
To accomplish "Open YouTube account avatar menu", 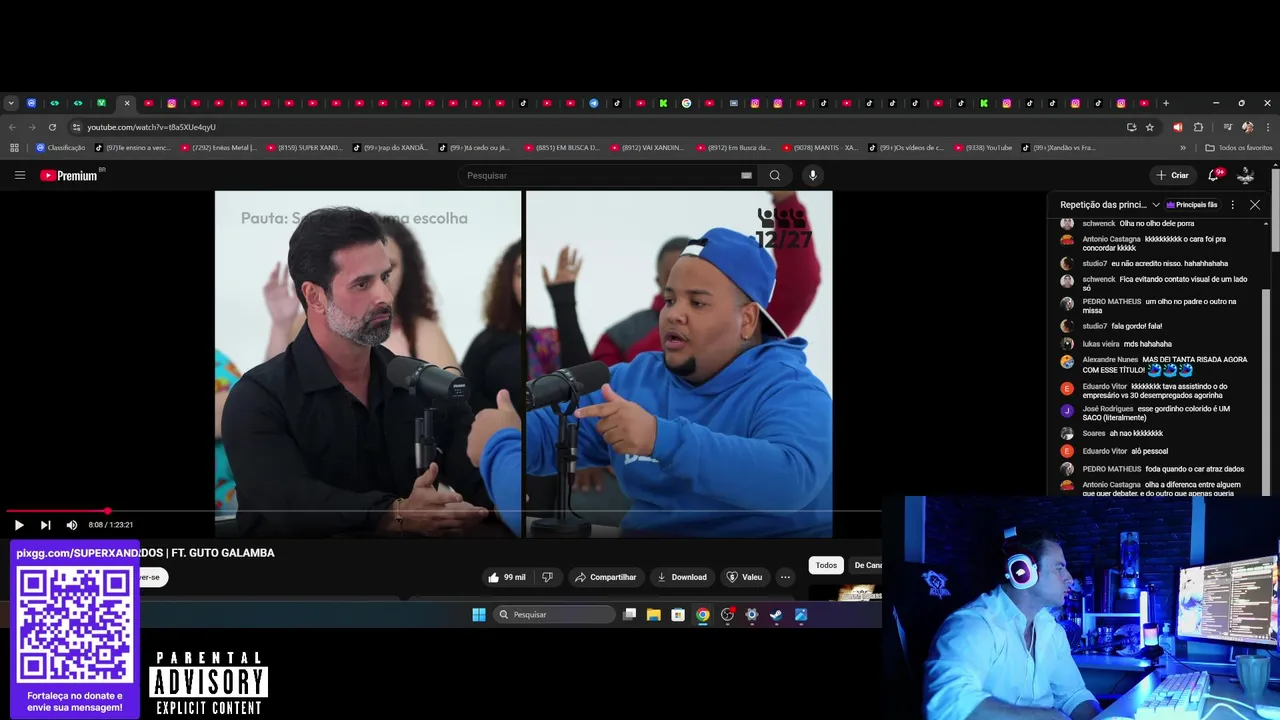I will [x=1245, y=175].
